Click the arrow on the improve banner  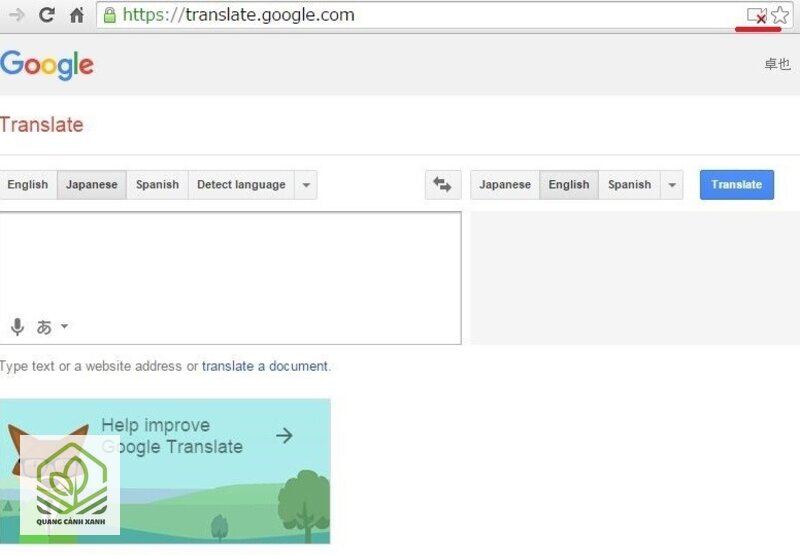(x=284, y=436)
